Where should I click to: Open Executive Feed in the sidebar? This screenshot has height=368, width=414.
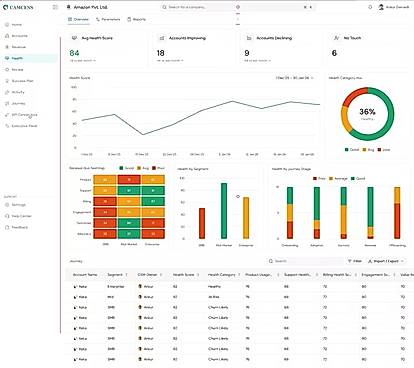pyautogui.click(x=24, y=126)
